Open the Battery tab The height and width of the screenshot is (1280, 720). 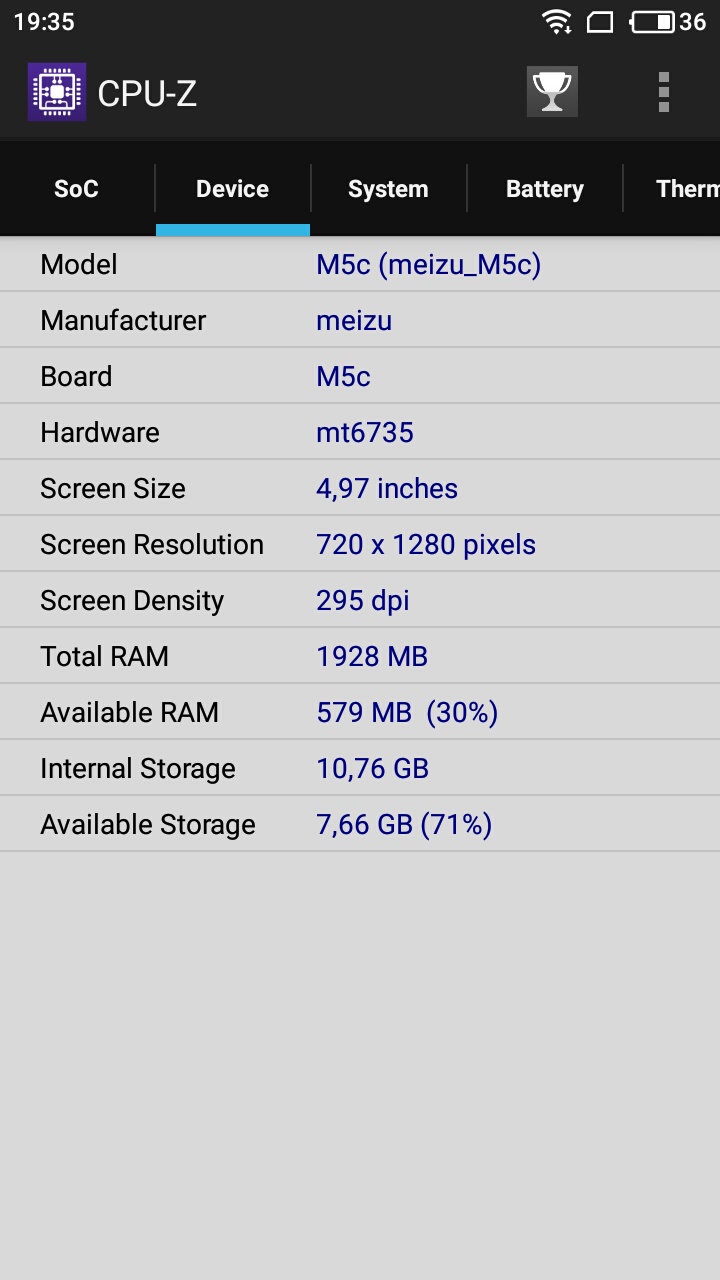(x=544, y=189)
